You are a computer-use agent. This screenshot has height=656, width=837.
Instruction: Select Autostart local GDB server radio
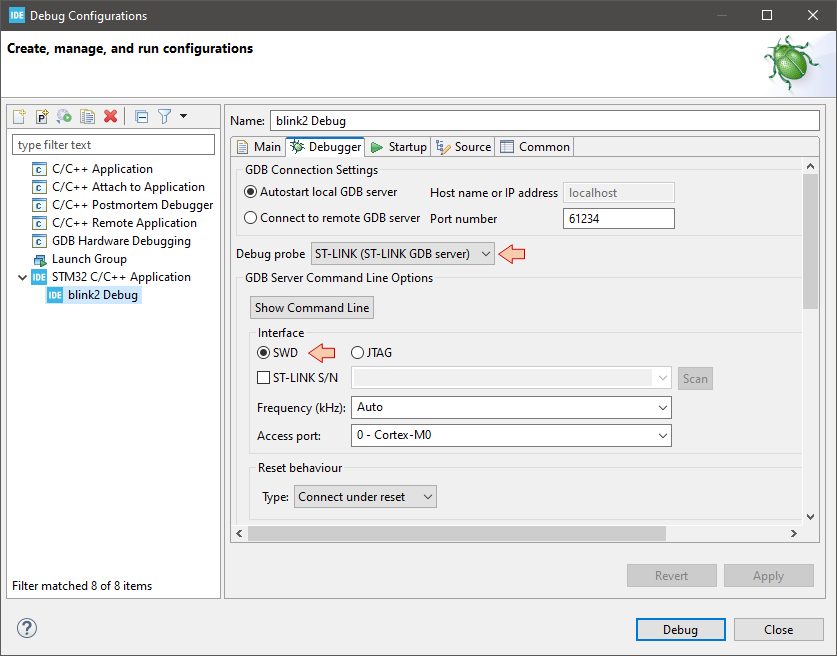click(250, 192)
